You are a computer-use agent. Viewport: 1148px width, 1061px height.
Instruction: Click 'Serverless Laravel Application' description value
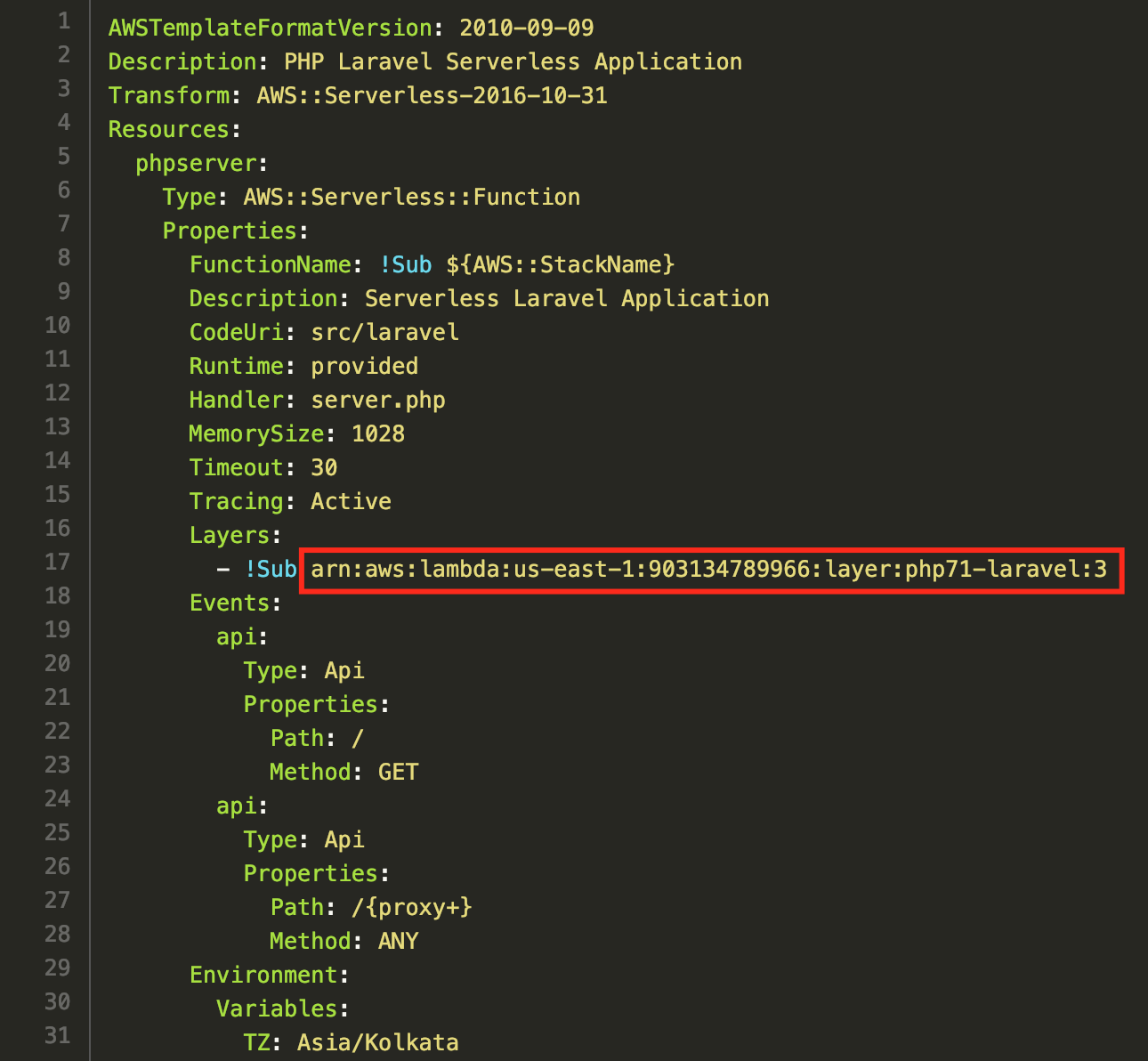567,298
